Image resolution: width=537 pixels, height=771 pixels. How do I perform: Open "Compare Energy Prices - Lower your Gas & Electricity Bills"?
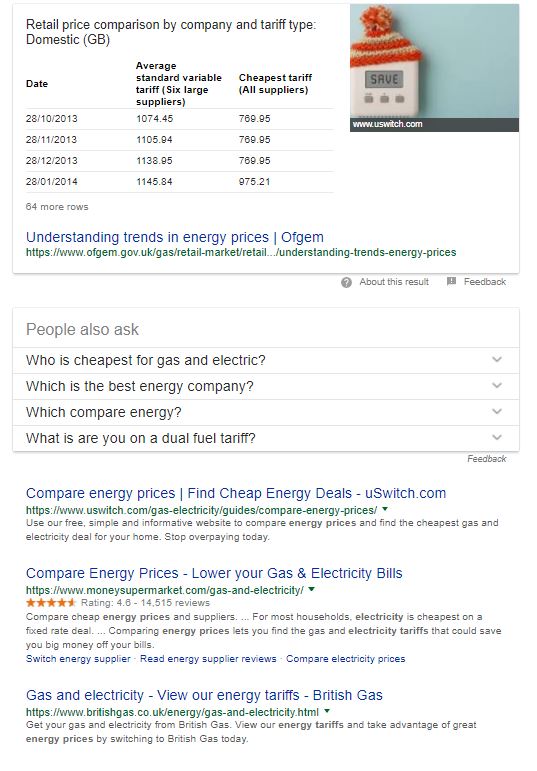click(214, 573)
